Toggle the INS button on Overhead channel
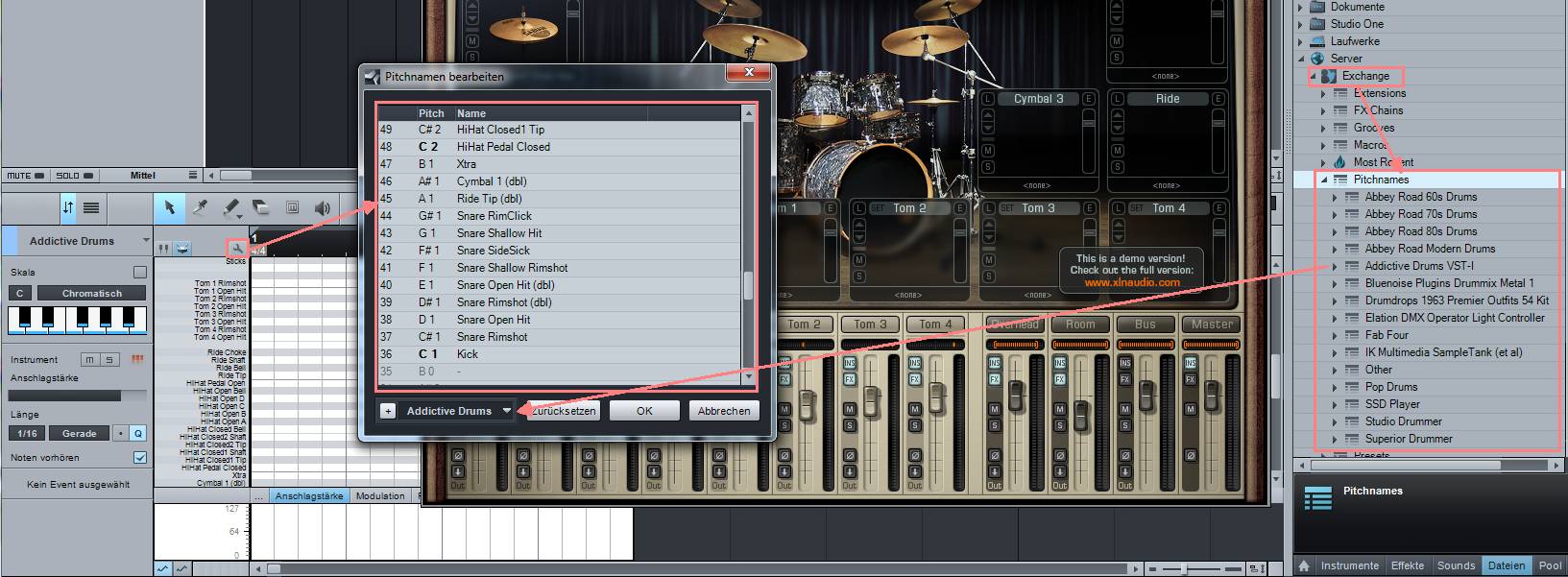1568x577 pixels. [x=995, y=363]
